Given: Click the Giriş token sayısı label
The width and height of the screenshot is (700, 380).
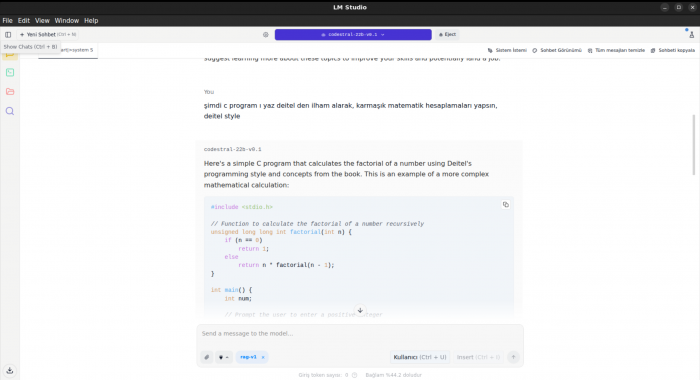Looking at the screenshot, I should tap(320, 375).
